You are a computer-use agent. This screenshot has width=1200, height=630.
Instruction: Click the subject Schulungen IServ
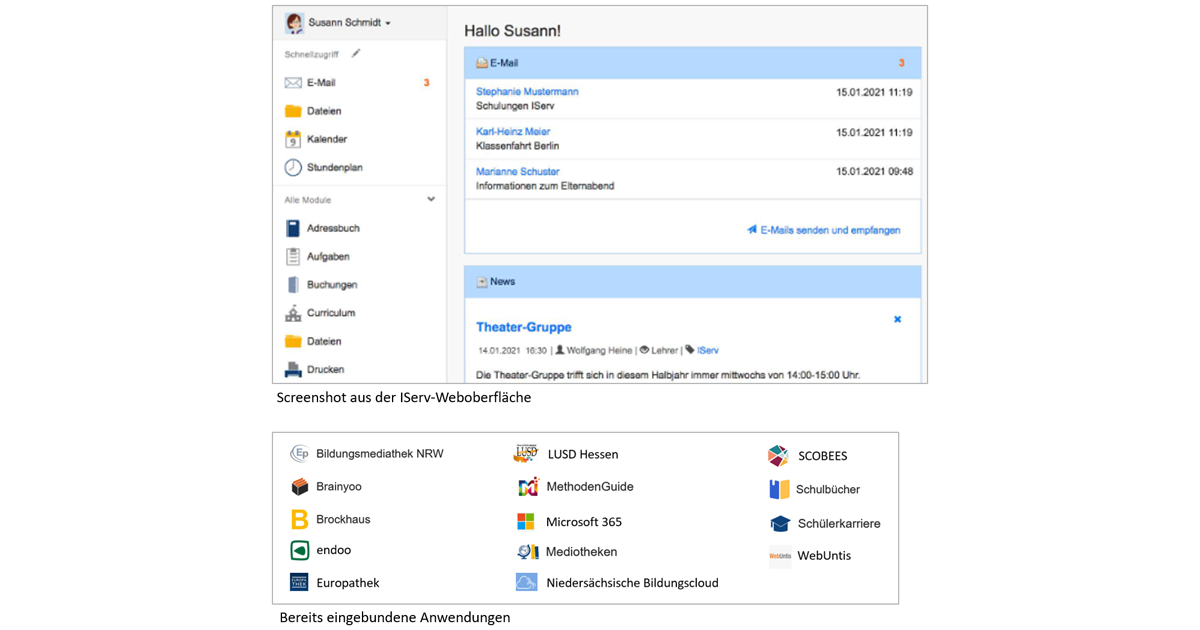(515, 106)
